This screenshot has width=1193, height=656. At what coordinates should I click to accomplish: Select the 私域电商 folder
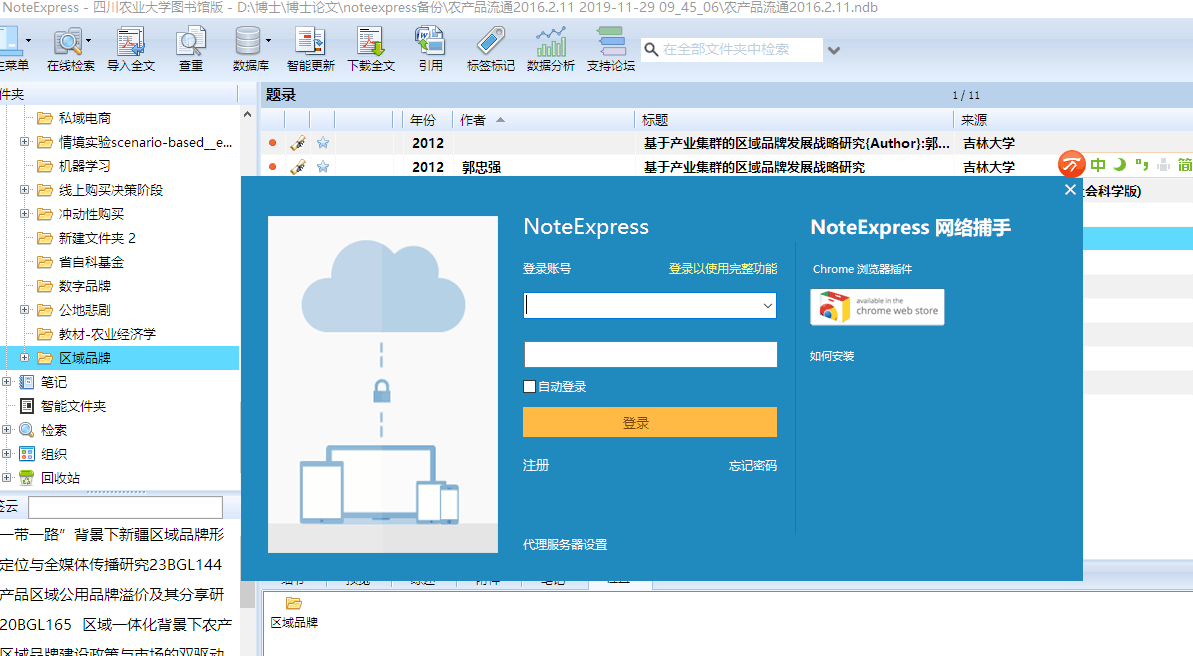[x=84, y=118]
